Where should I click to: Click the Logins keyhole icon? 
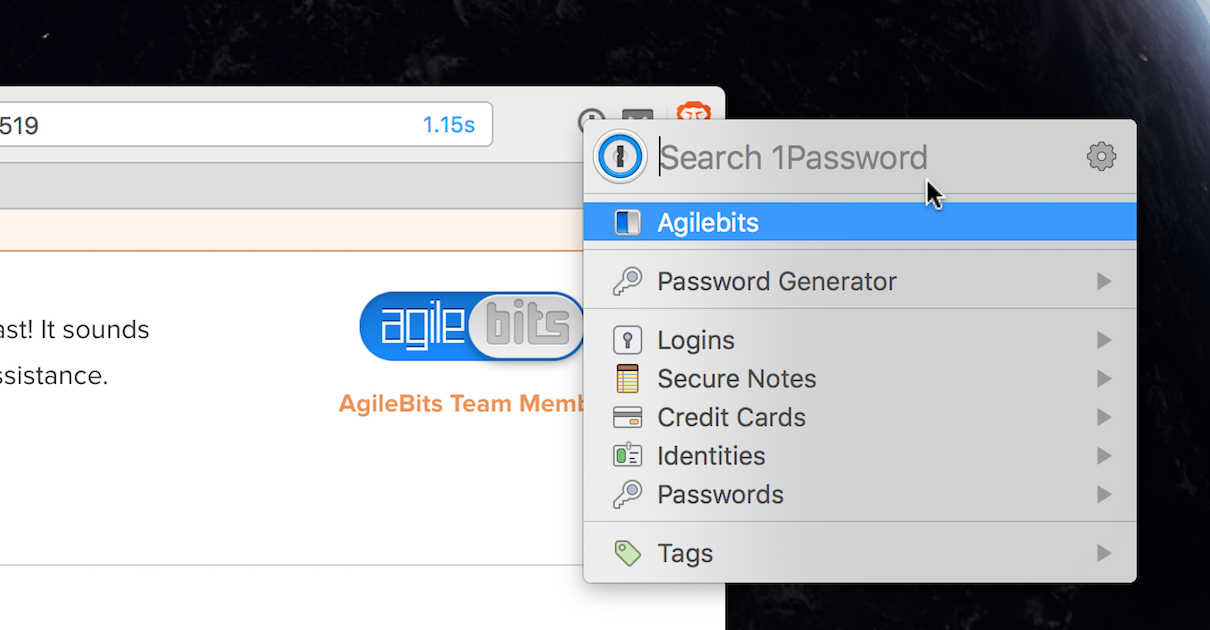coord(627,340)
